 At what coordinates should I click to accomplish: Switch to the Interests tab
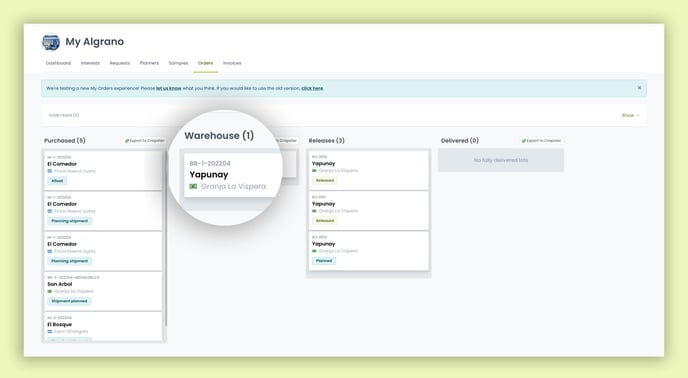click(x=90, y=63)
